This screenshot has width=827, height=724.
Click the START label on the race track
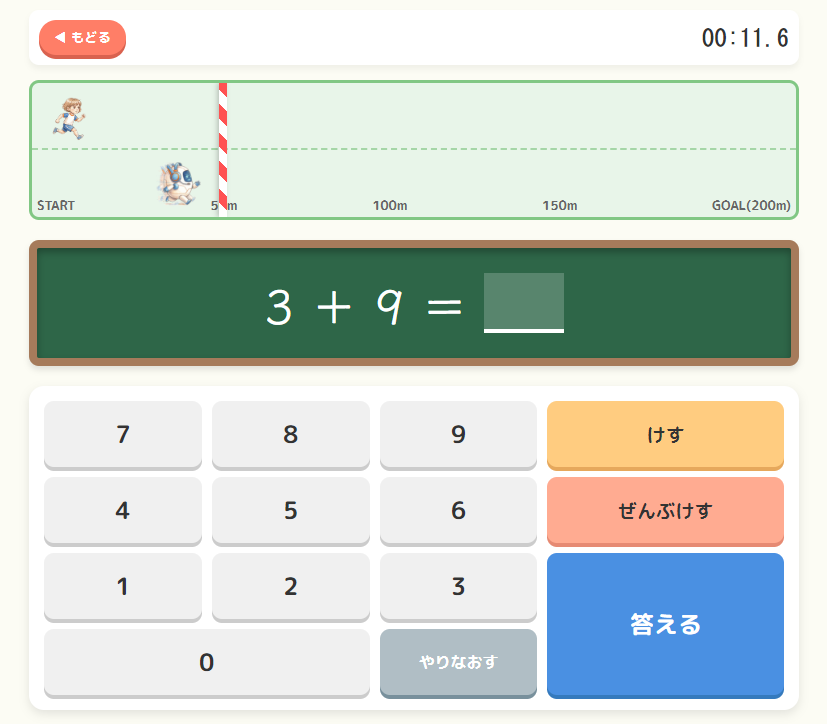coord(55,205)
